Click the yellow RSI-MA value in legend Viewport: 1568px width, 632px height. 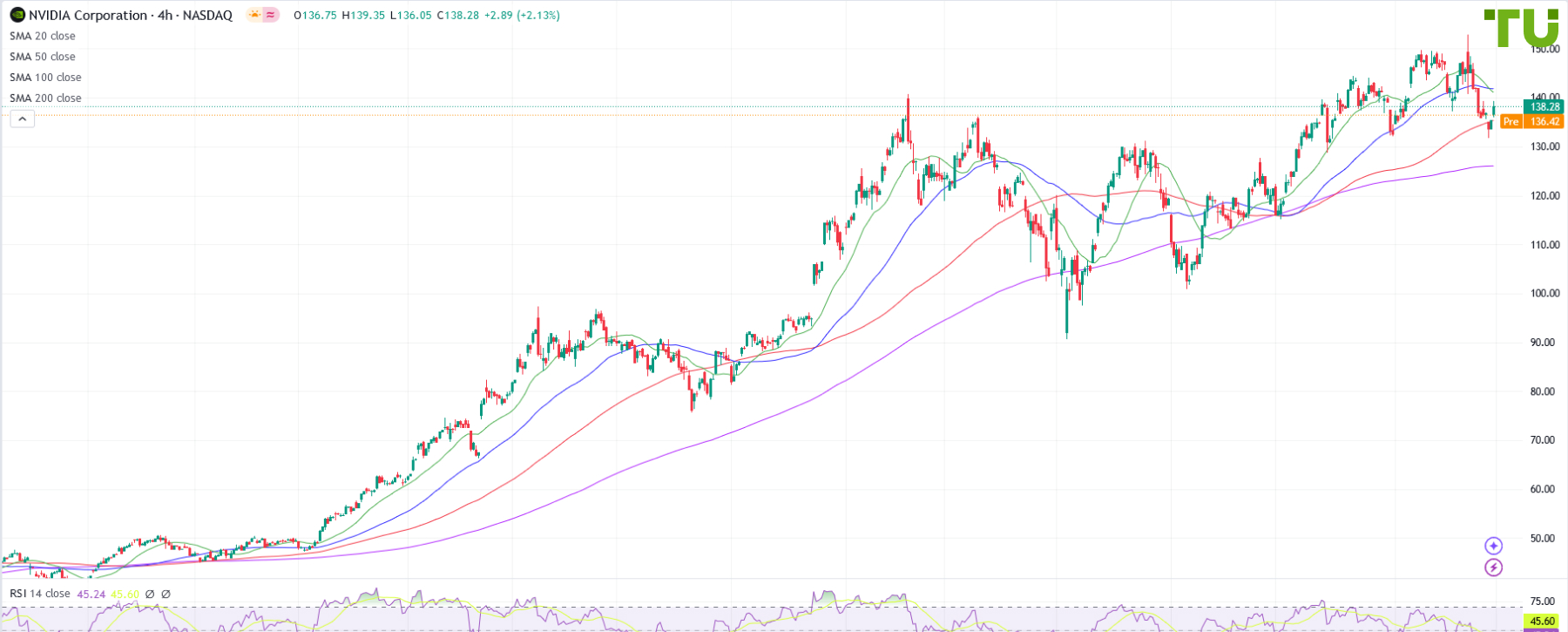[x=125, y=595]
